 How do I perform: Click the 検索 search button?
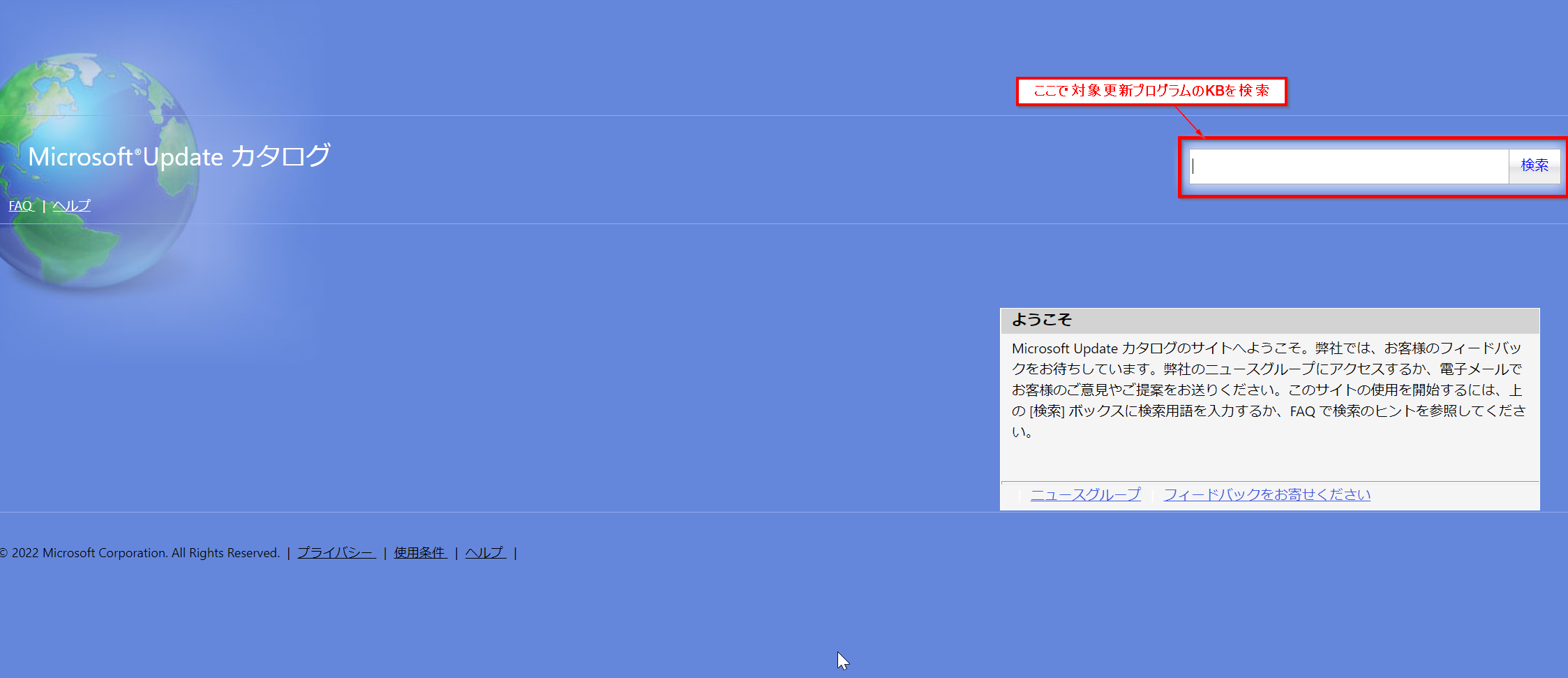pos(1535,166)
